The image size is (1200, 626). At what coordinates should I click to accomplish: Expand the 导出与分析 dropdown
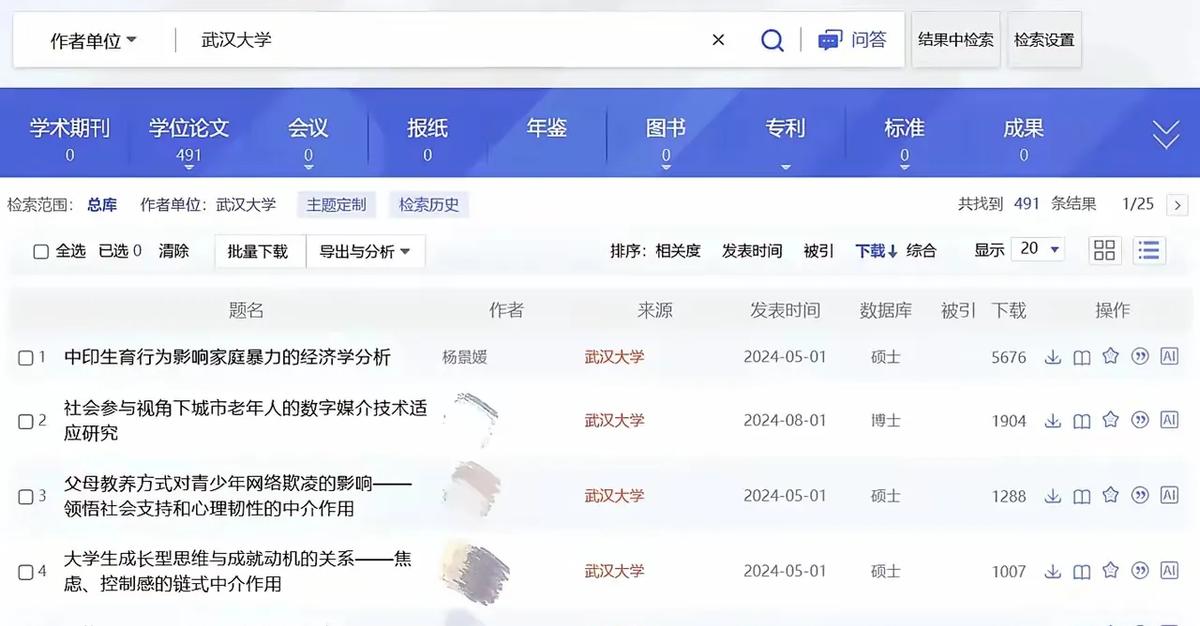(366, 251)
